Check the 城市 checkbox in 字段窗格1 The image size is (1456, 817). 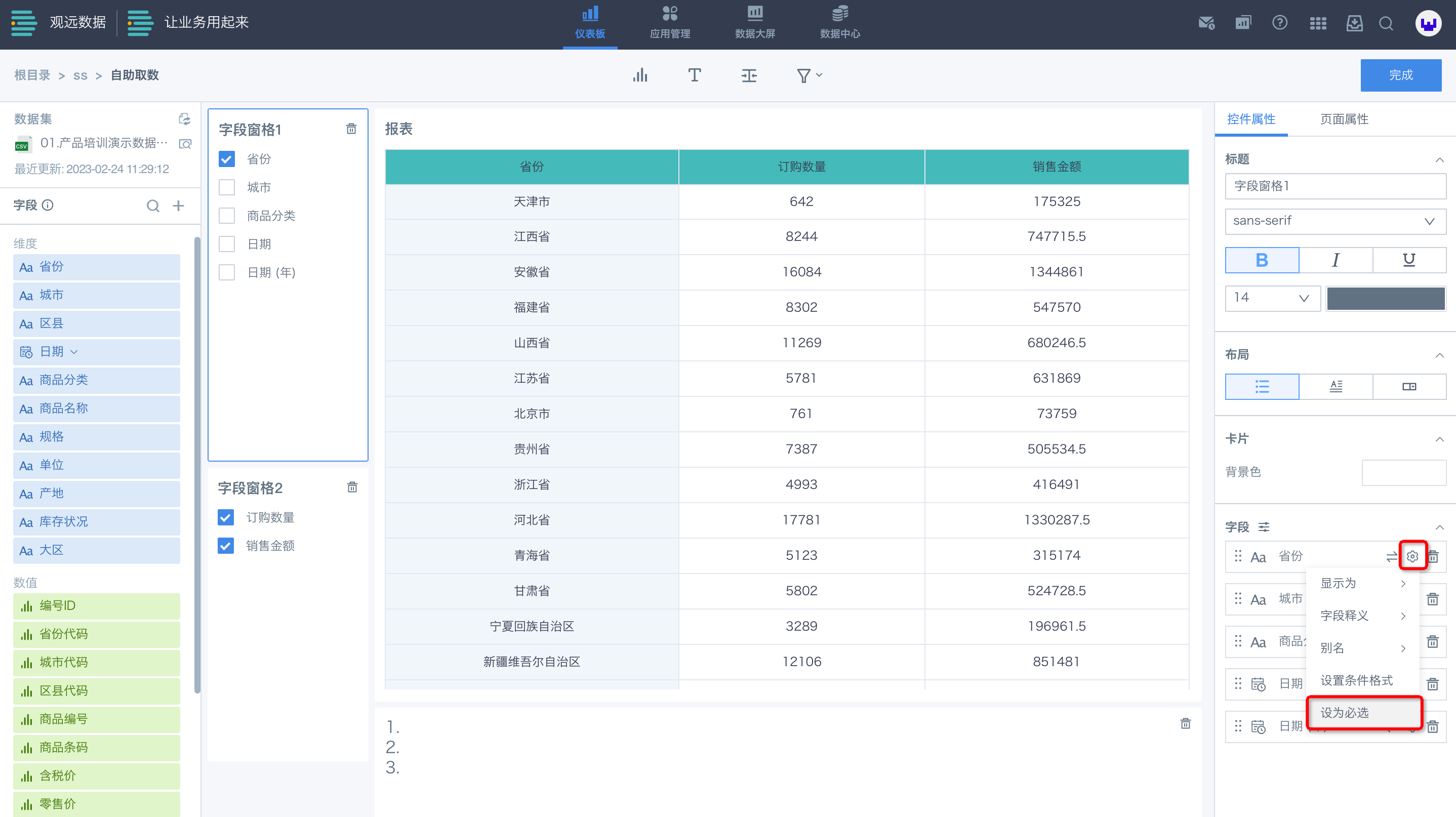point(227,187)
